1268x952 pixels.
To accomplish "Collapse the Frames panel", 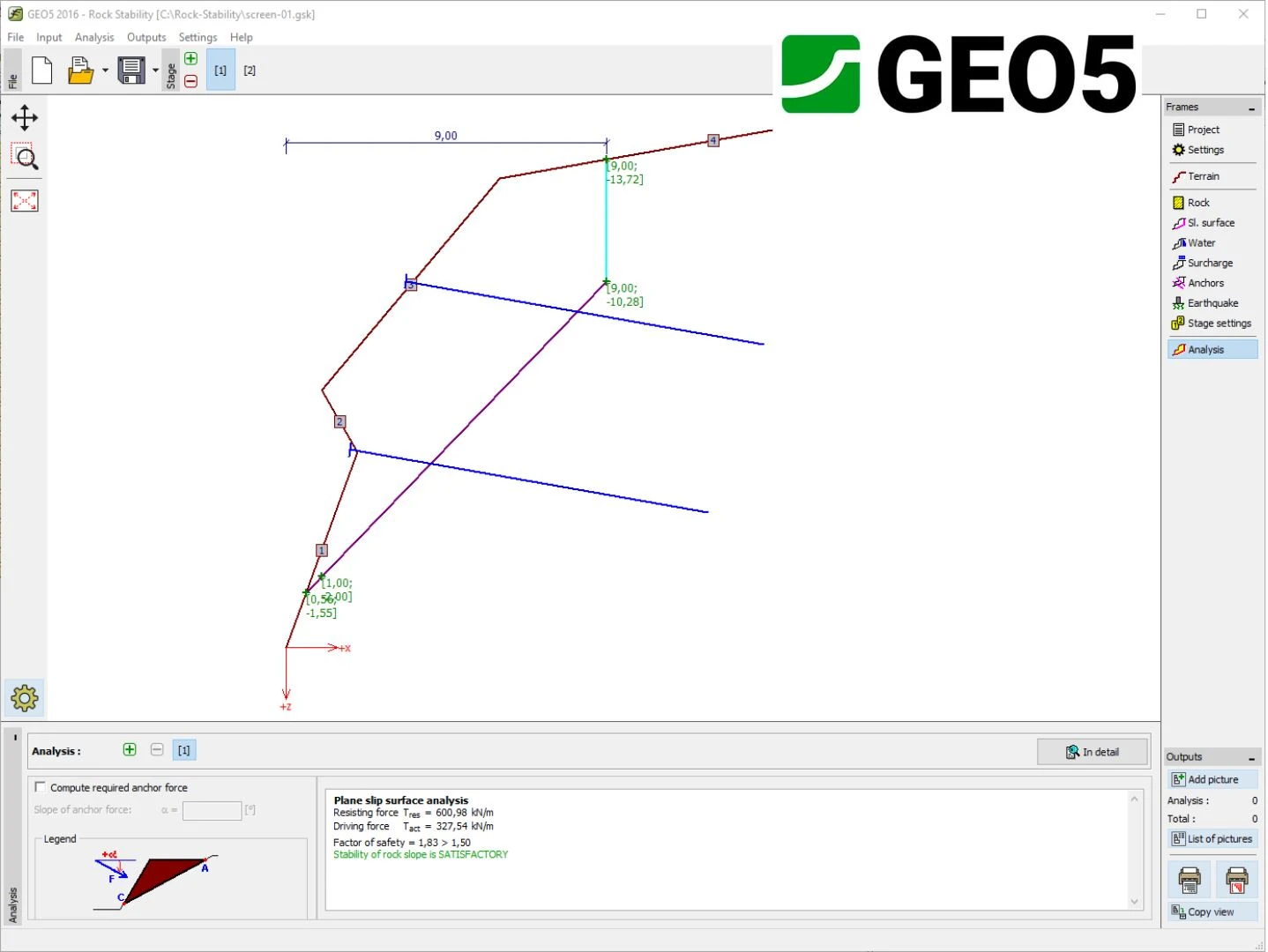I will click(x=1251, y=108).
